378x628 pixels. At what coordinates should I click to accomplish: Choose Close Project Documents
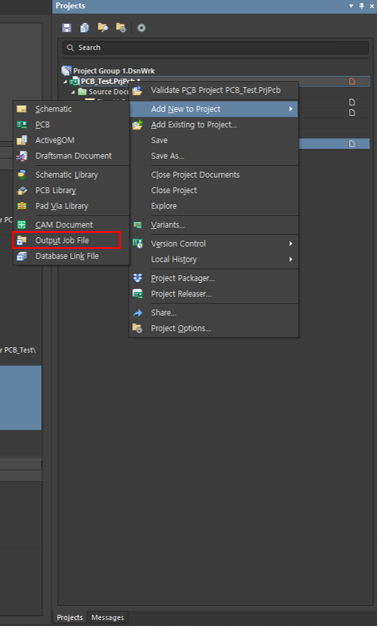pyautogui.click(x=195, y=175)
